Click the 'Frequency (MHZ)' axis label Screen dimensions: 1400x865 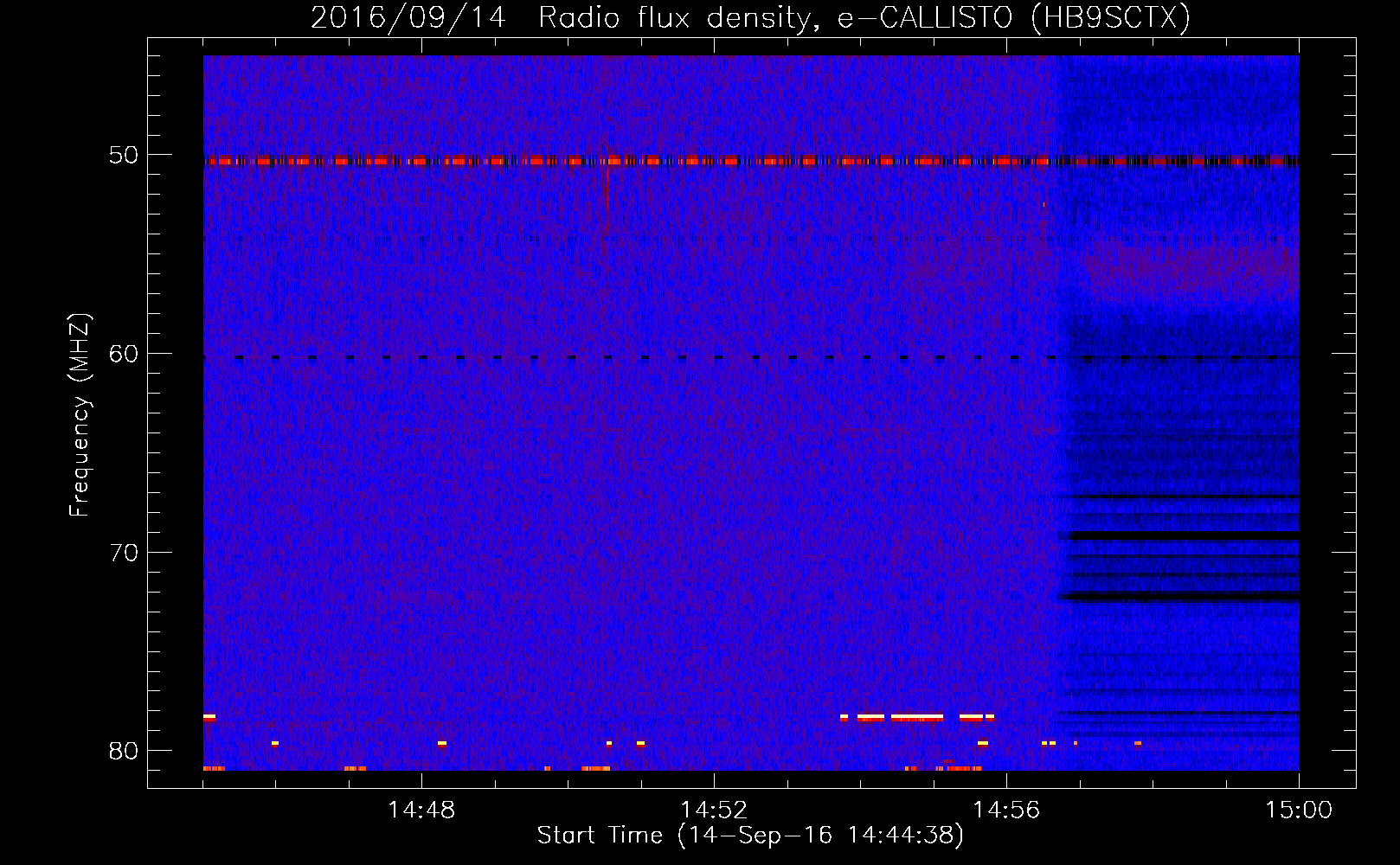point(80,415)
